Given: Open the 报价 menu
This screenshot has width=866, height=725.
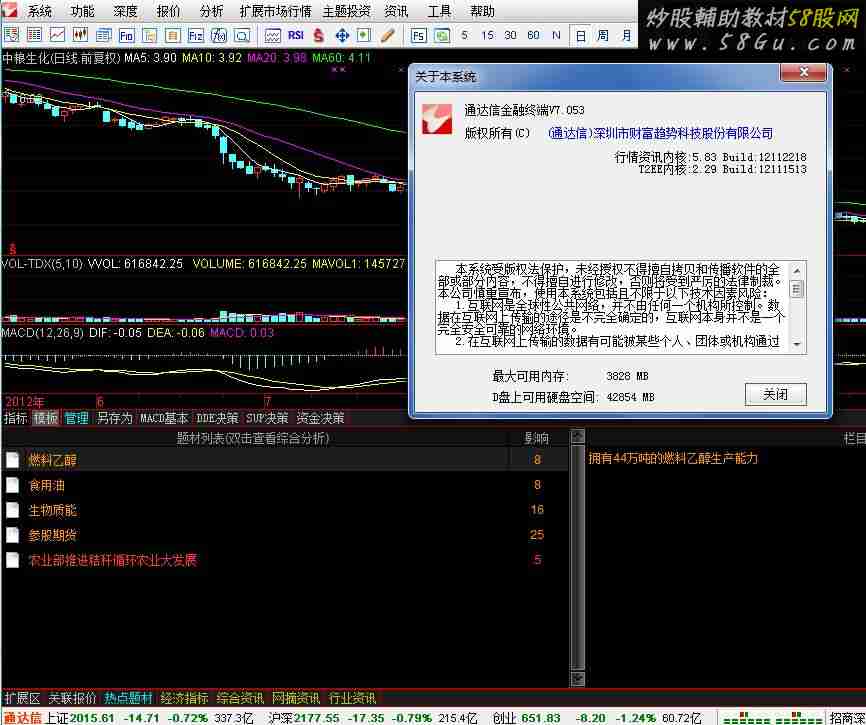Looking at the screenshot, I should (x=168, y=11).
